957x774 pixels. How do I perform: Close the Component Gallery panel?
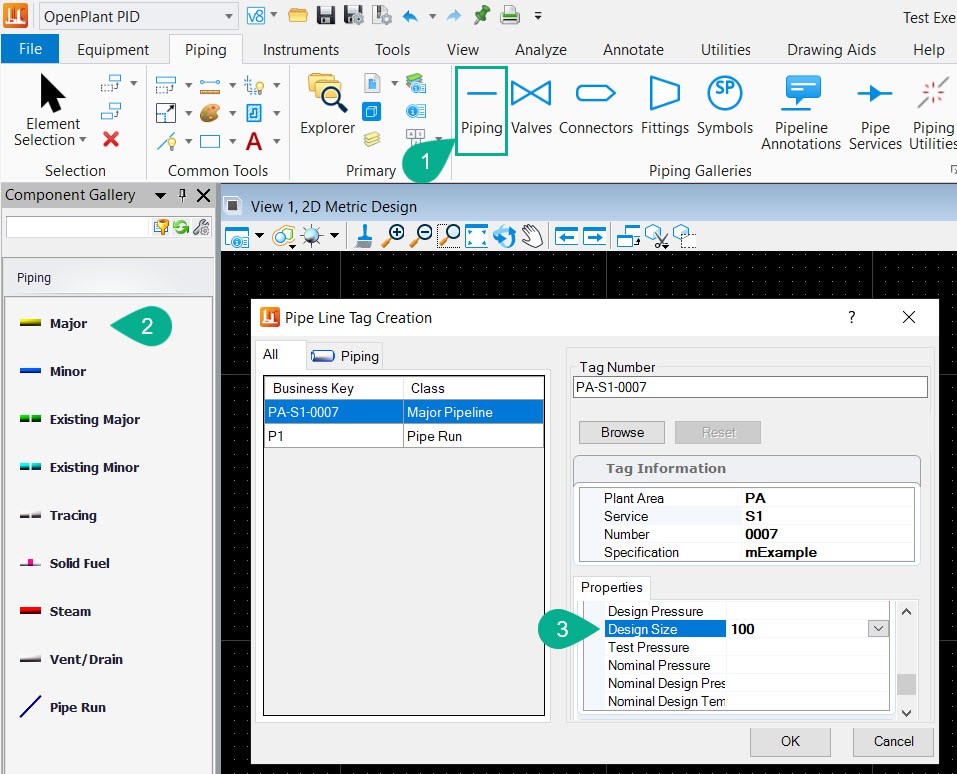click(203, 195)
